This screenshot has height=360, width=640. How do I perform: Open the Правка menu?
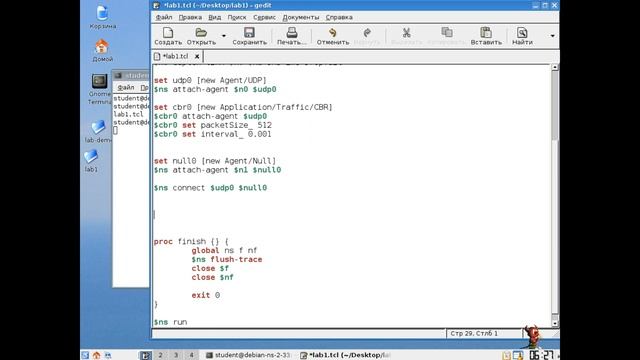point(190,18)
